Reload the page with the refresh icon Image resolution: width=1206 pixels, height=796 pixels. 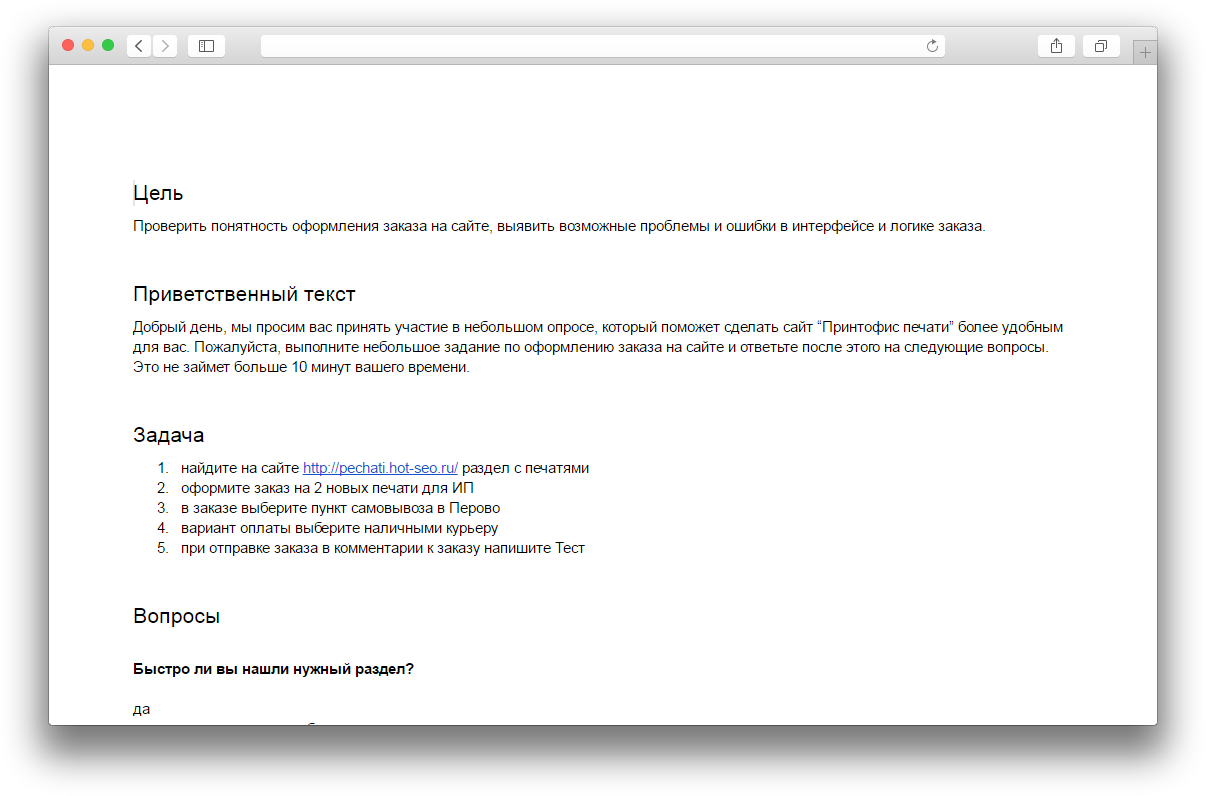click(x=933, y=46)
